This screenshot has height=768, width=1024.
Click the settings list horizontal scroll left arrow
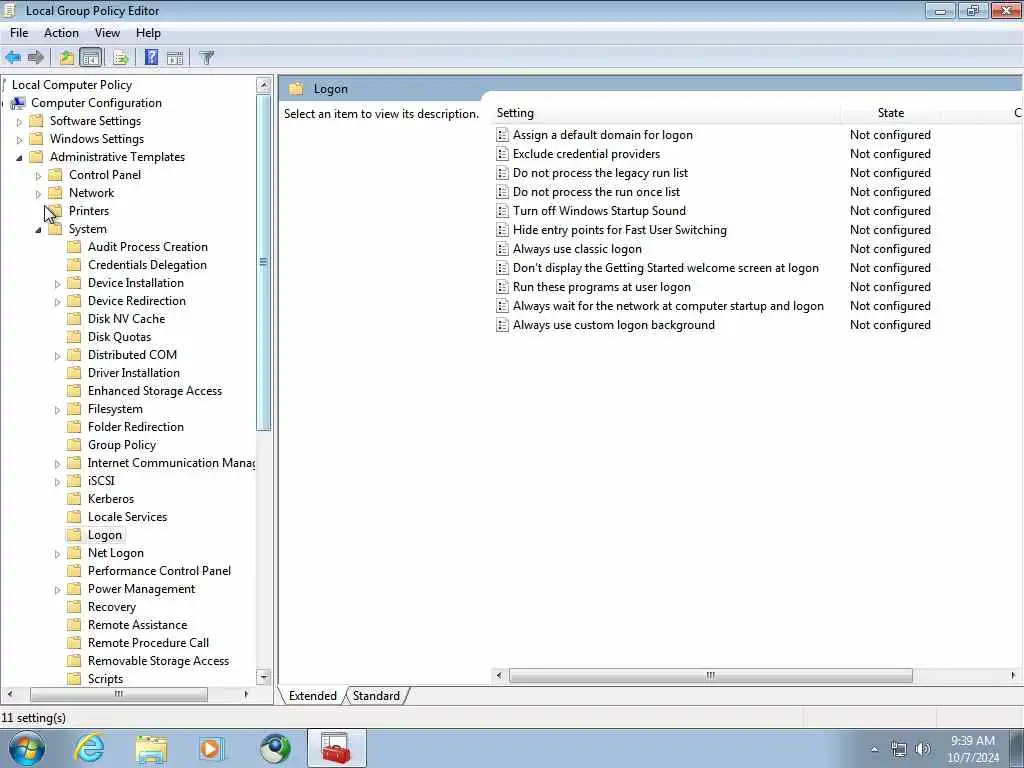[500, 675]
